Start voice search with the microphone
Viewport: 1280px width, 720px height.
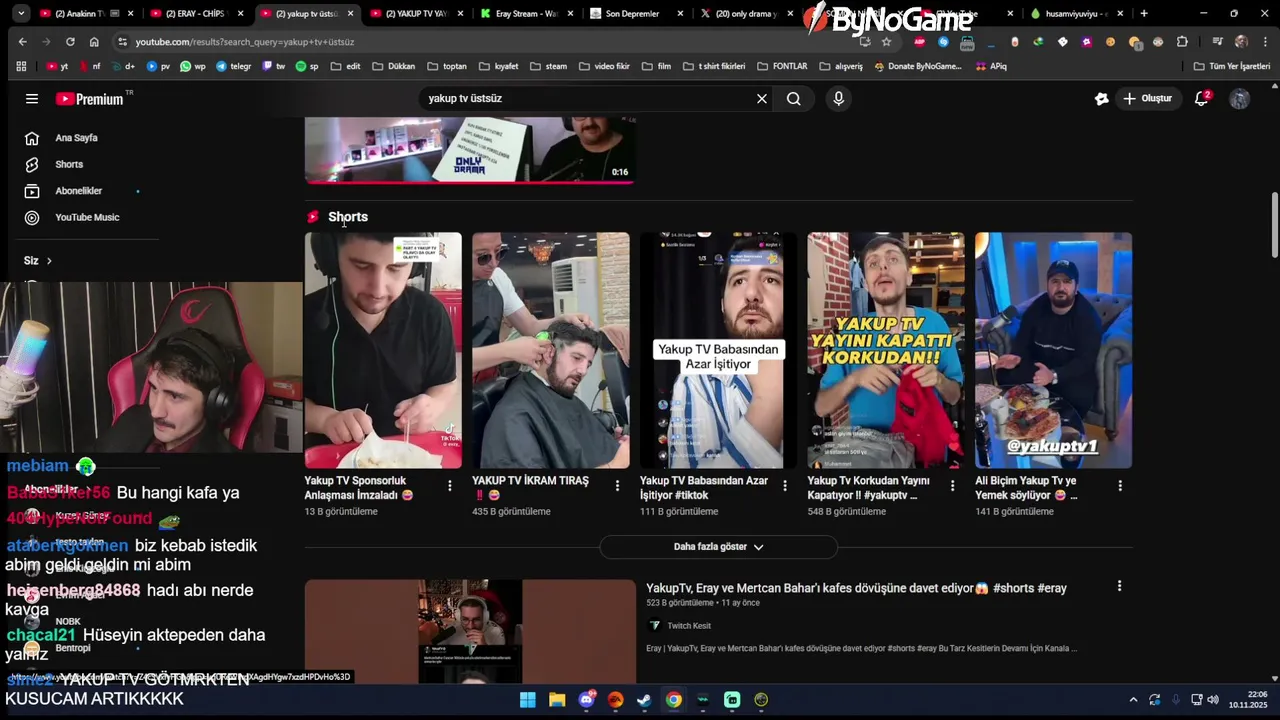pyautogui.click(x=838, y=99)
